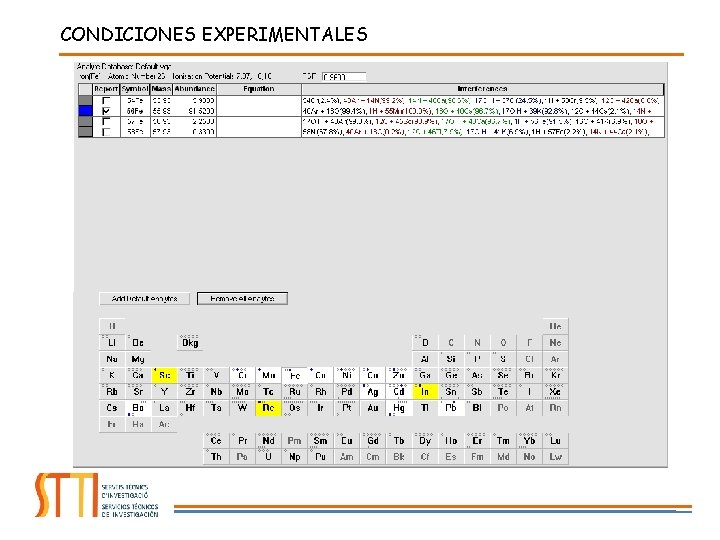This screenshot has width=720, height=540.
Task: Select the yellow Sc element button
Action: point(164,375)
